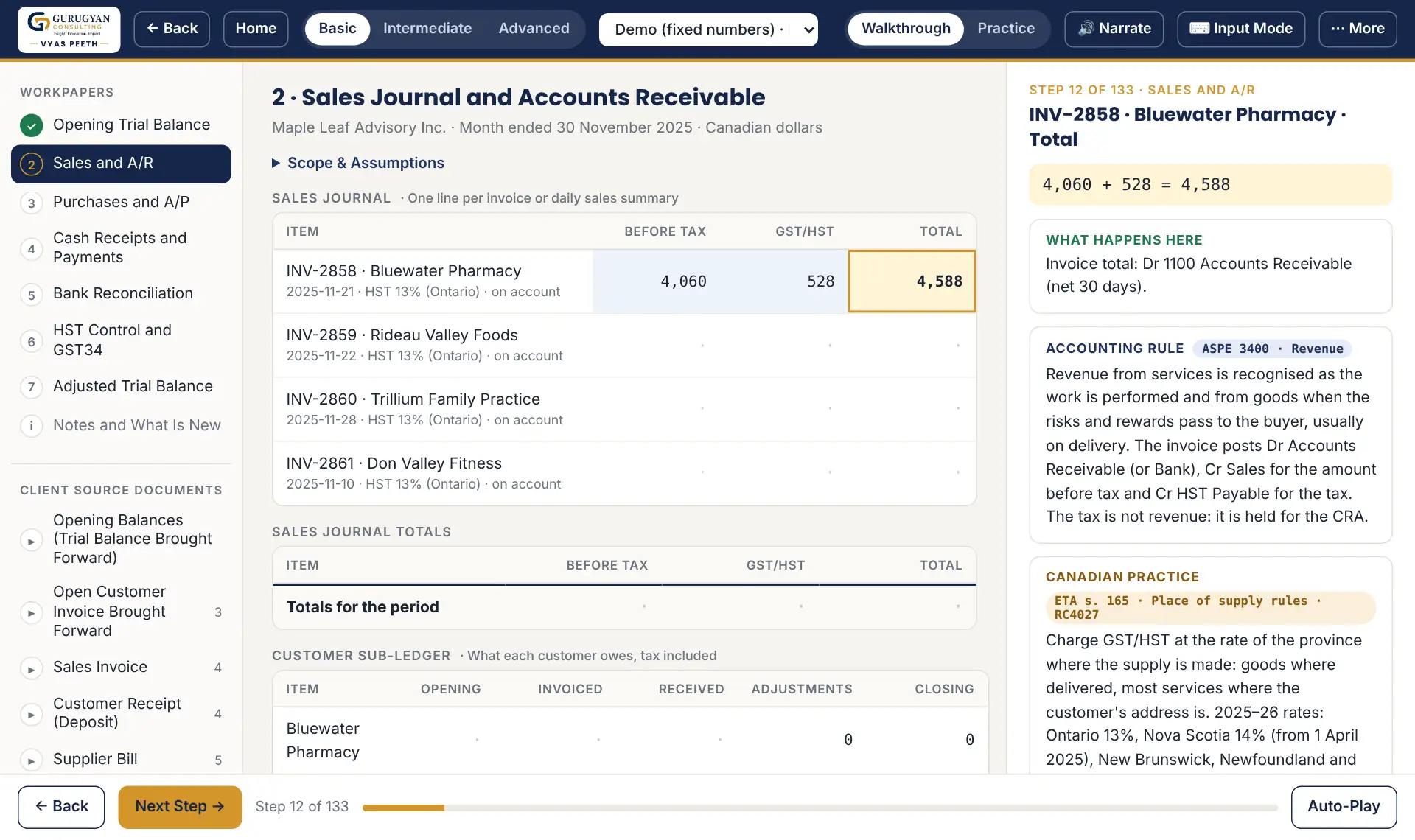Click Next Step to advance
This screenshot has height=840, width=1415.
pyautogui.click(x=180, y=807)
